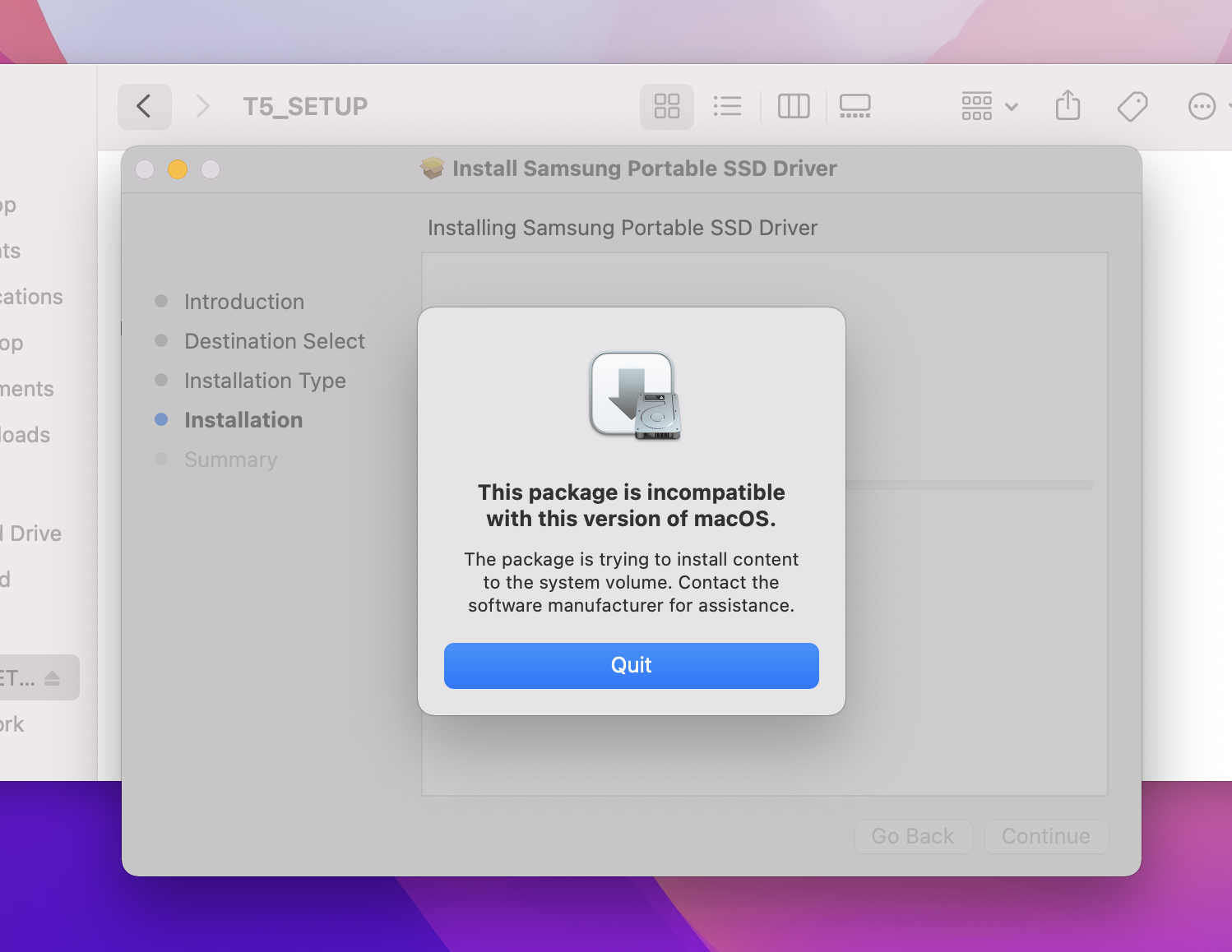Minimize the installer window with yellow button

(178, 169)
